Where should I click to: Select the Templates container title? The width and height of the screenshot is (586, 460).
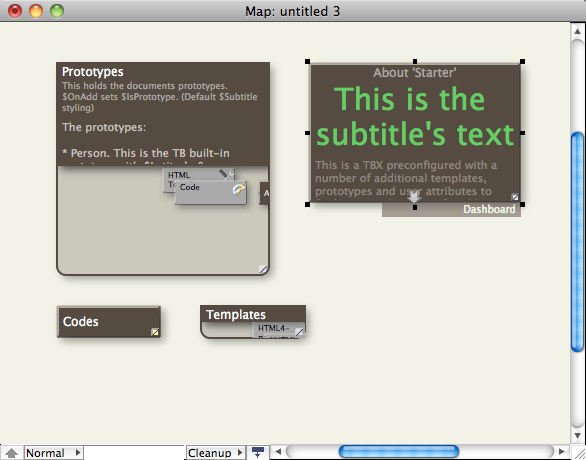[x=236, y=315]
